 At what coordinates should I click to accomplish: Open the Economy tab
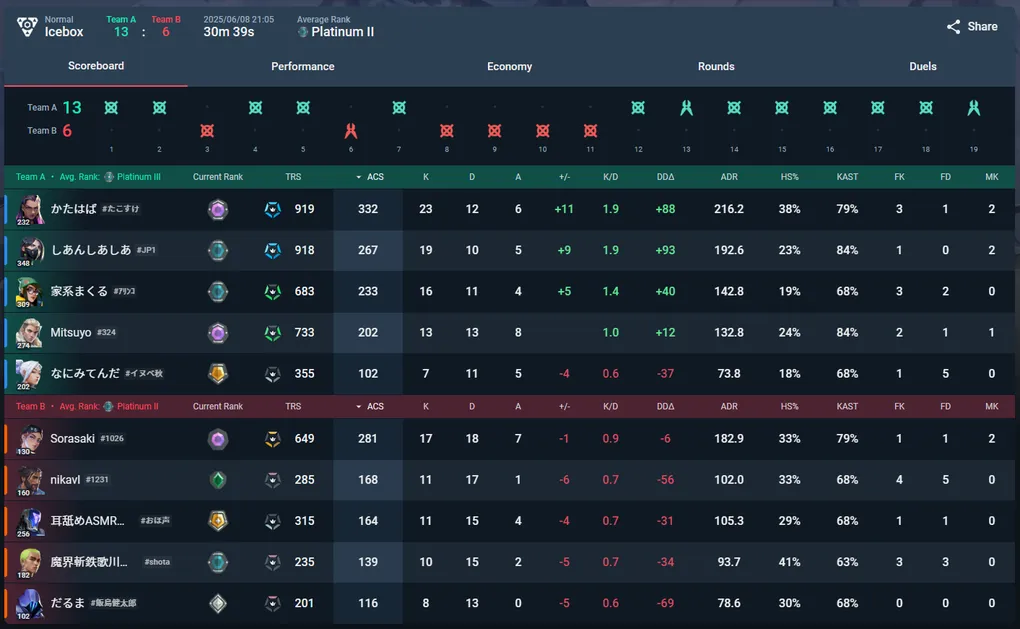pyautogui.click(x=509, y=66)
